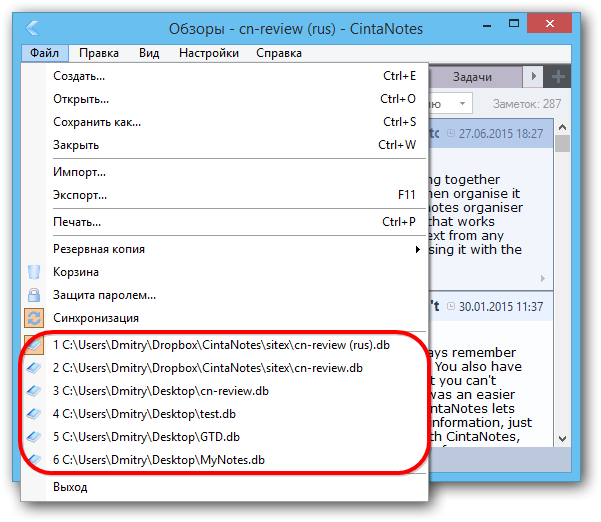Screen dimensions: 601x522
Task: Click the scrollbar down arrow in notes list
Action: [562, 438]
